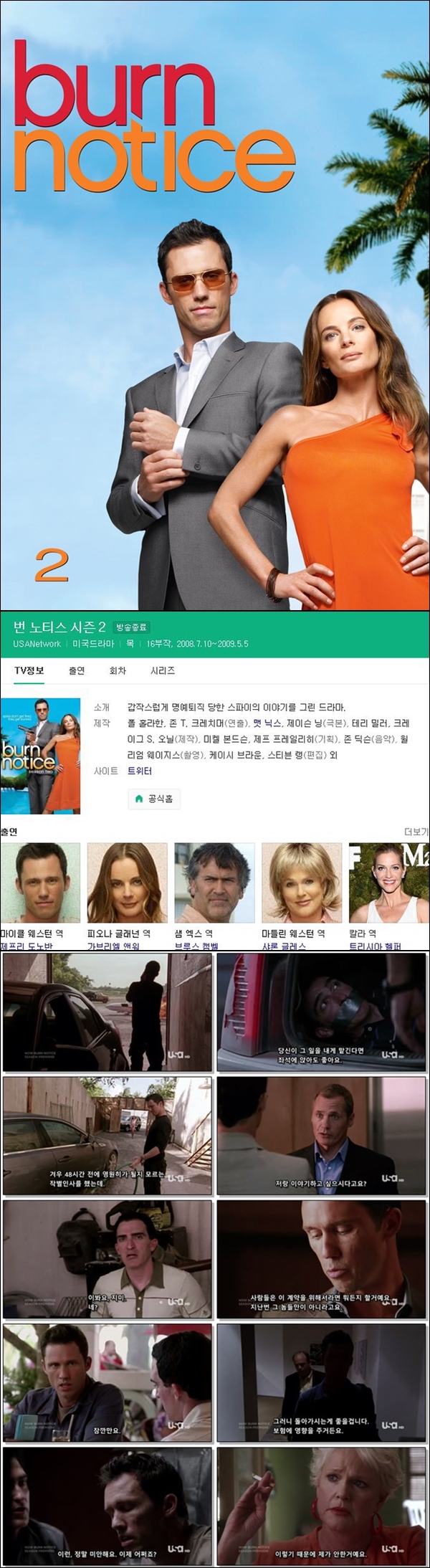Open the 출연 tab
The image size is (430, 1568).
click(x=77, y=670)
